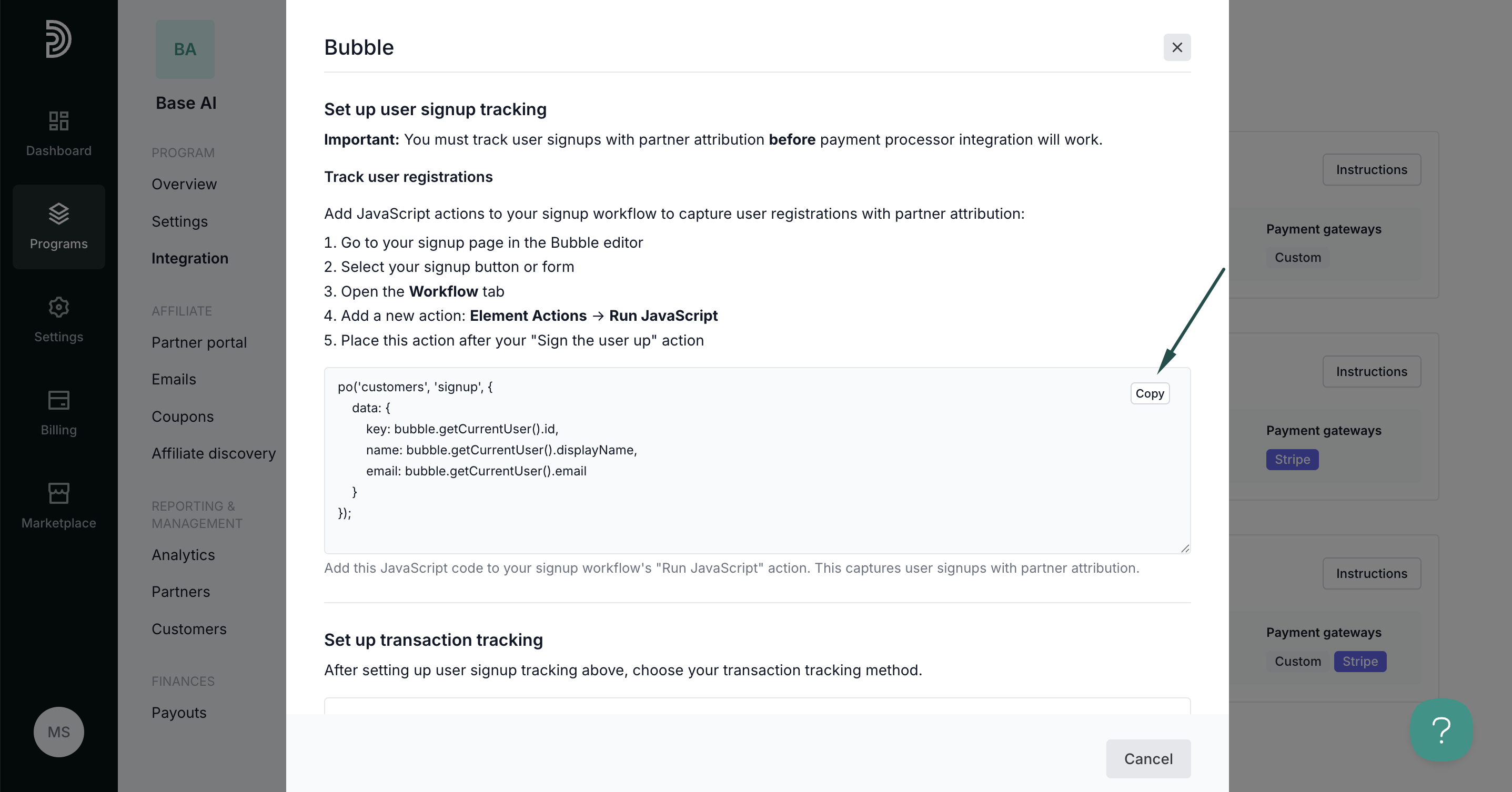1512x792 pixels.
Task: Click inside the JavaScript code text area
Action: tap(757, 461)
